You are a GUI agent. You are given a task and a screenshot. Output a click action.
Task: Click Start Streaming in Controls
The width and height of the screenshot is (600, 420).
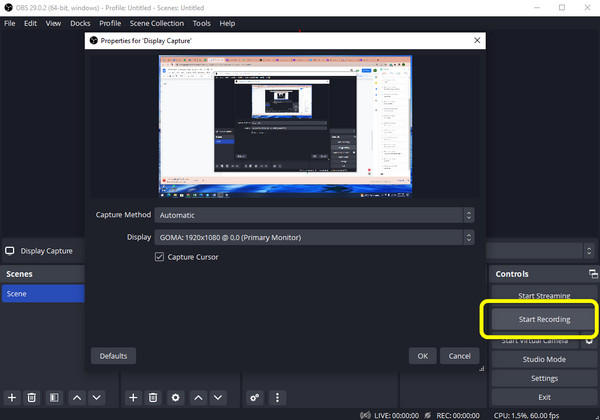[544, 294]
